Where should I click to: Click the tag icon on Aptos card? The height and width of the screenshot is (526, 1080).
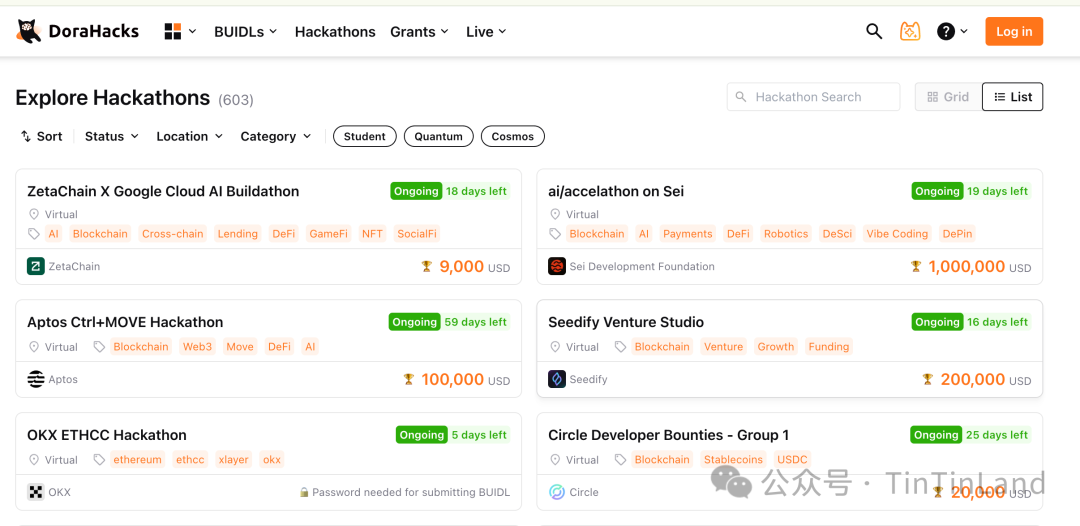(x=99, y=347)
